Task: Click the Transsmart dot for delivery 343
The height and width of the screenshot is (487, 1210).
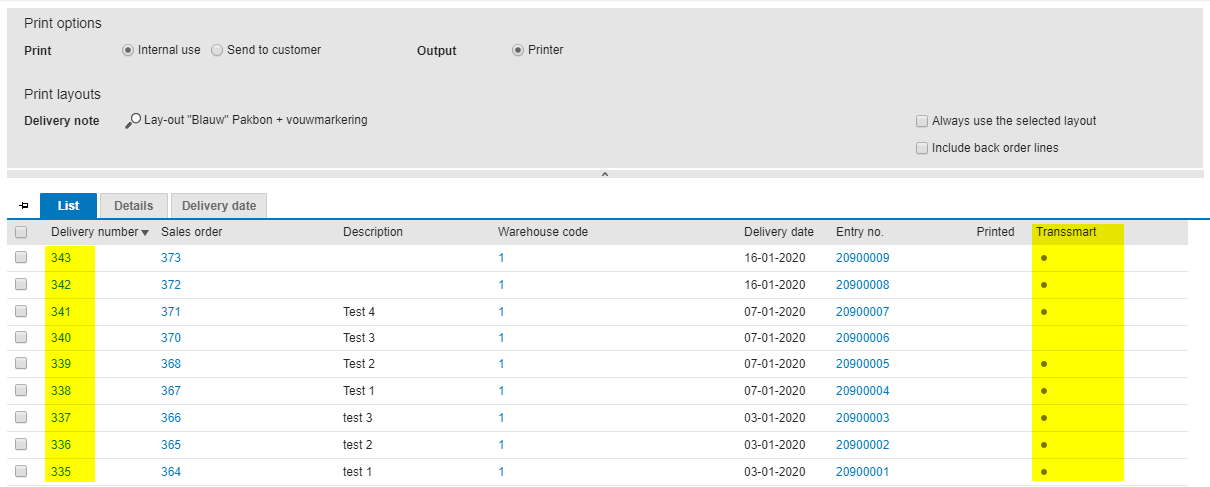Action: tap(1044, 257)
